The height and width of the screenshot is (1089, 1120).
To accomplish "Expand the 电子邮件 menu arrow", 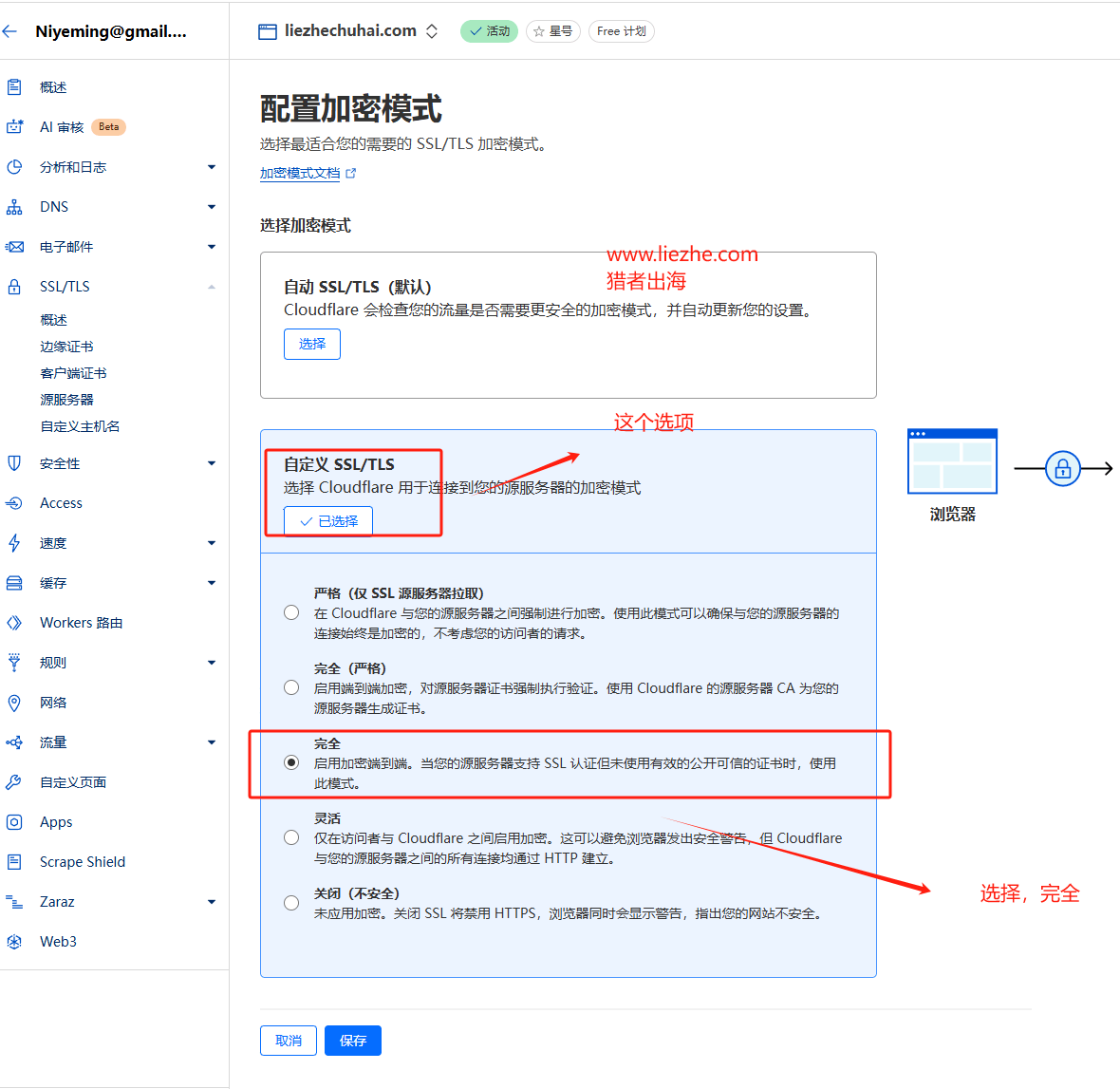I will pyautogui.click(x=212, y=247).
